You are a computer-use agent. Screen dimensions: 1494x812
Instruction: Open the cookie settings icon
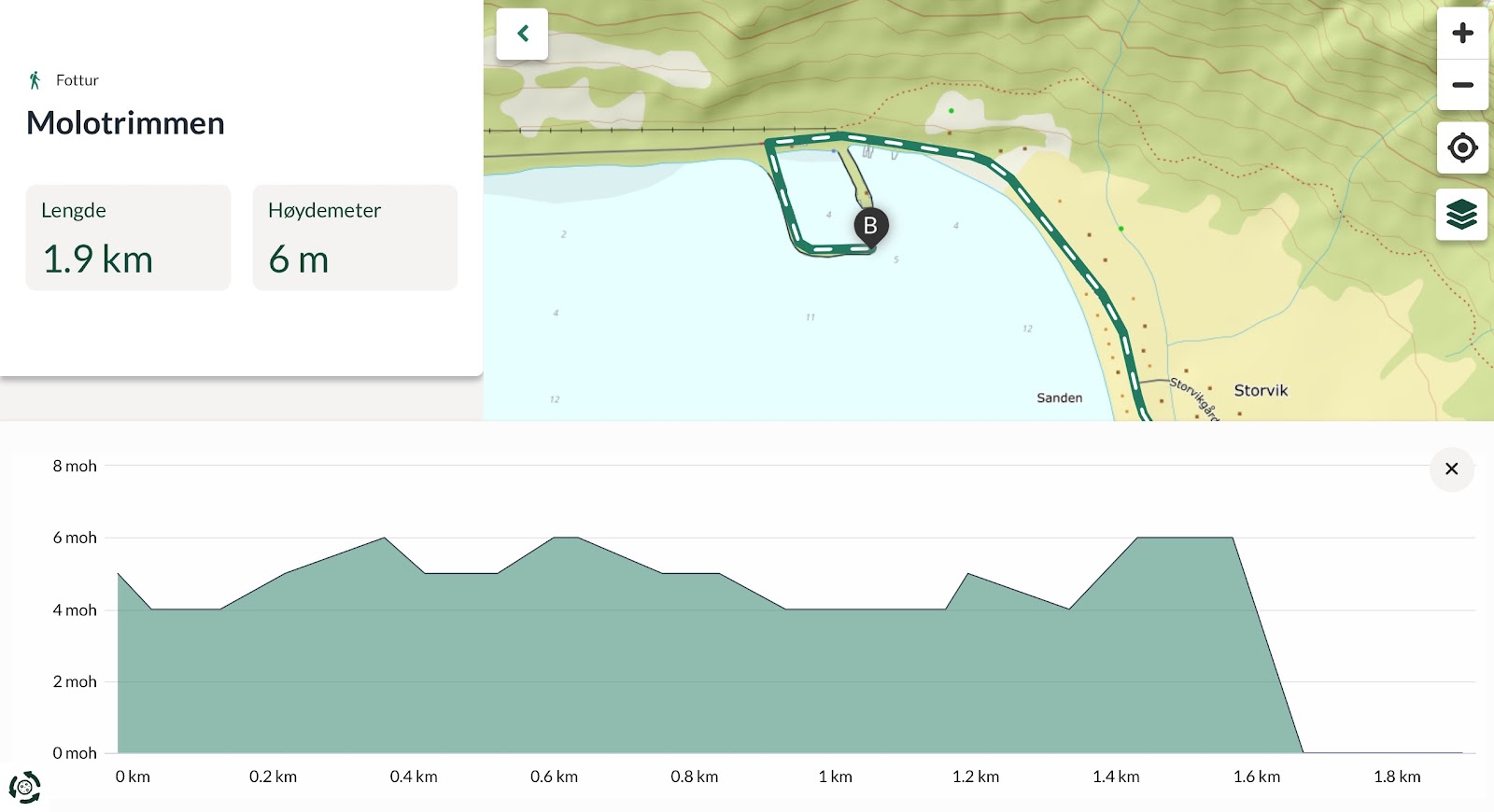click(x=25, y=788)
